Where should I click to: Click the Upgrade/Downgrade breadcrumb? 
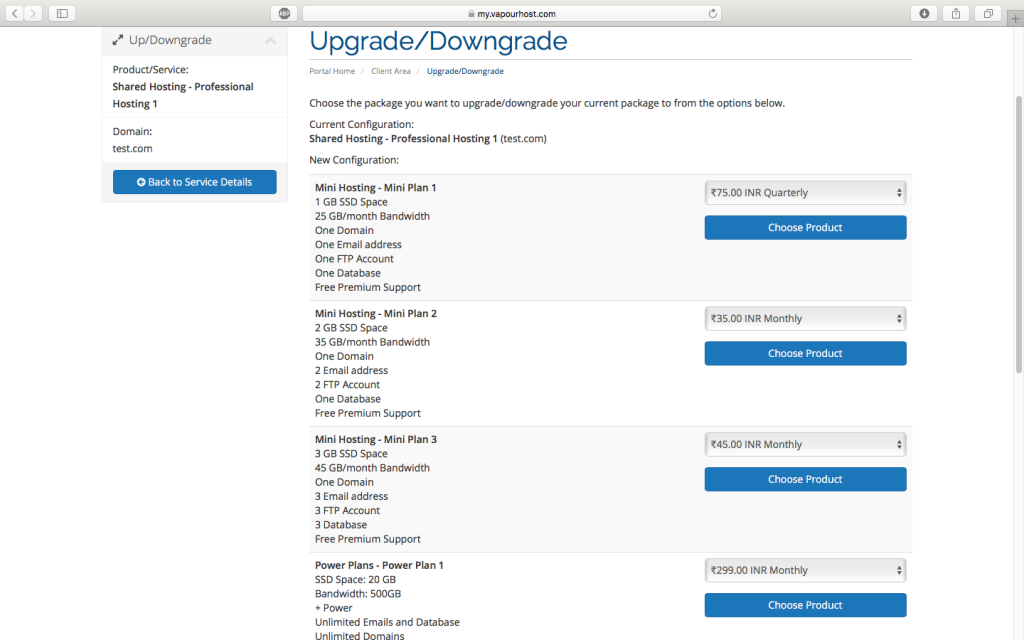pos(465,71)
